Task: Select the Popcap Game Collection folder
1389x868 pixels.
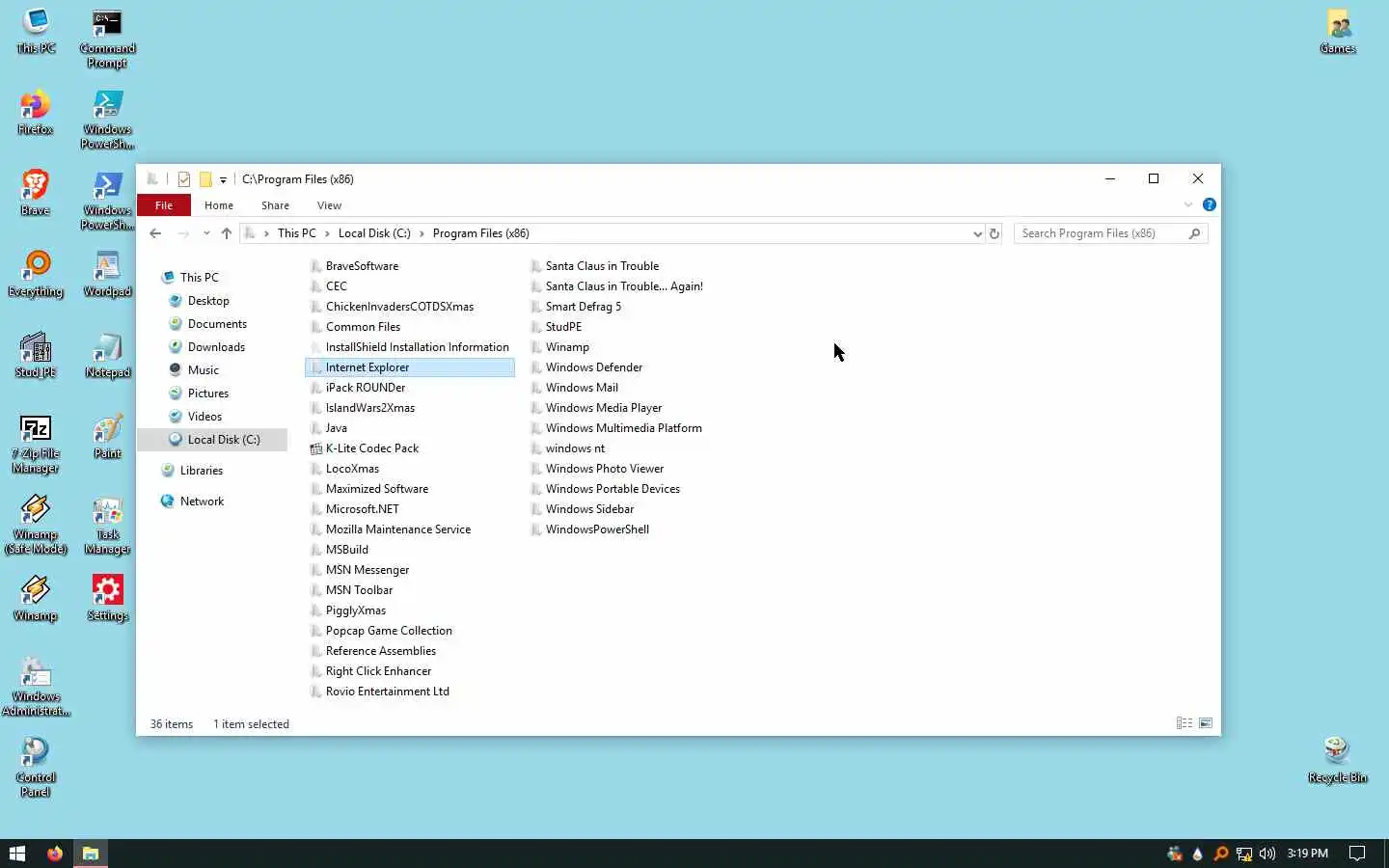Action: tap(389, 631)
